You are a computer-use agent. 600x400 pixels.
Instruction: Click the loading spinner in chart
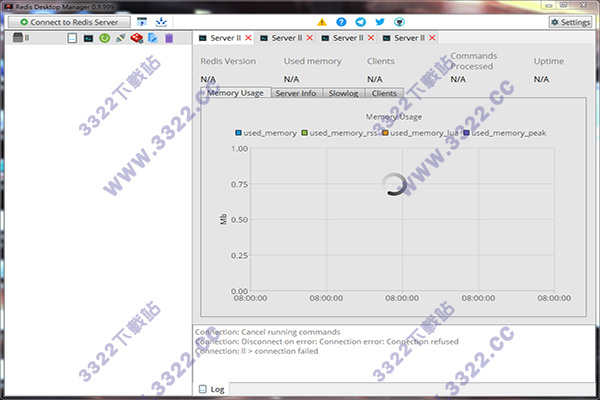[394, 185]
